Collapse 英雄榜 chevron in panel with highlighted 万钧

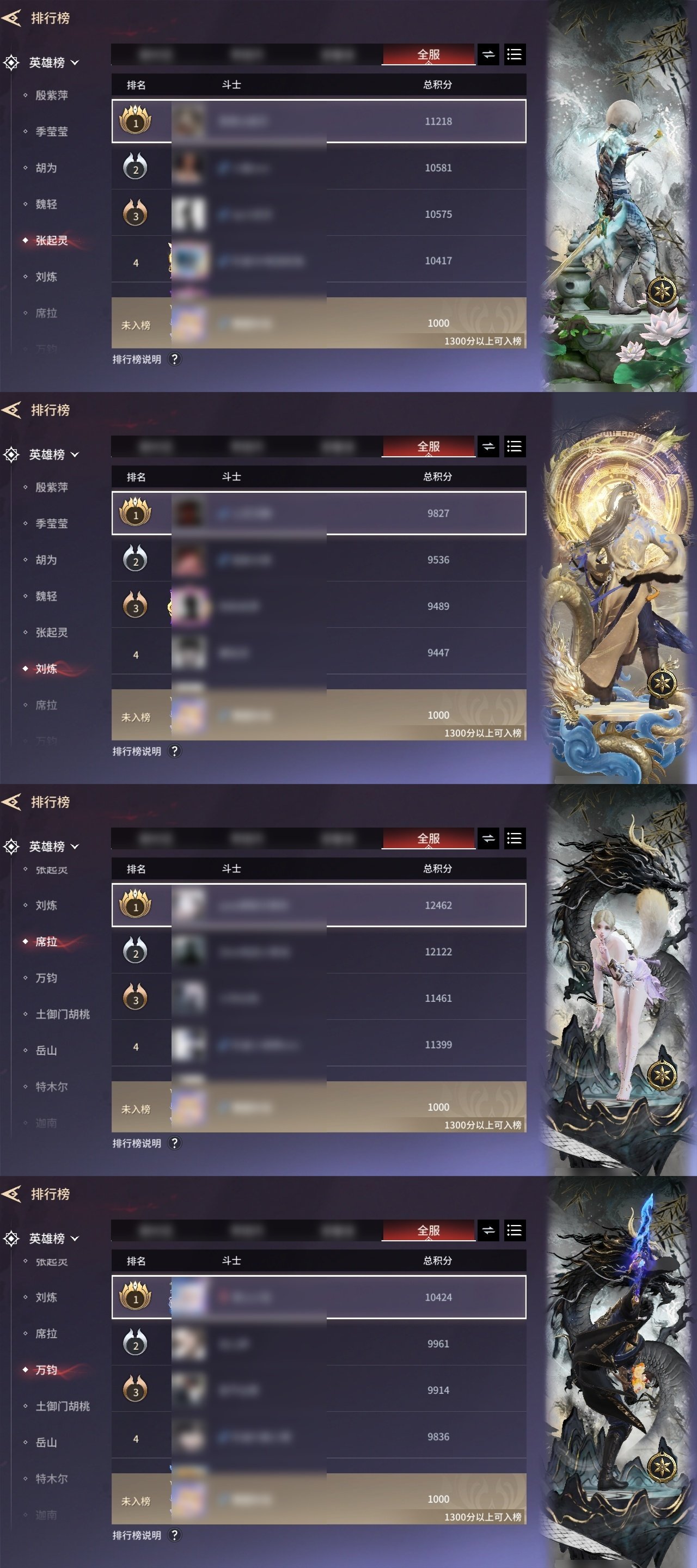coord(75,1239)
